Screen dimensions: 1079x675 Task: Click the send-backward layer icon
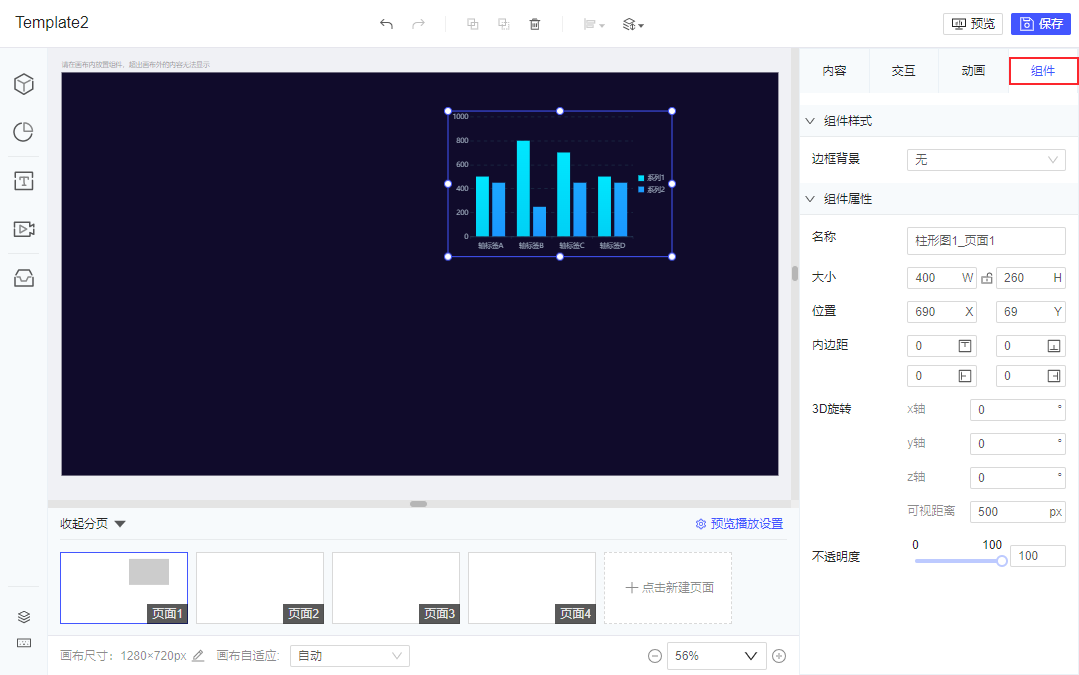tap(504, 24)
